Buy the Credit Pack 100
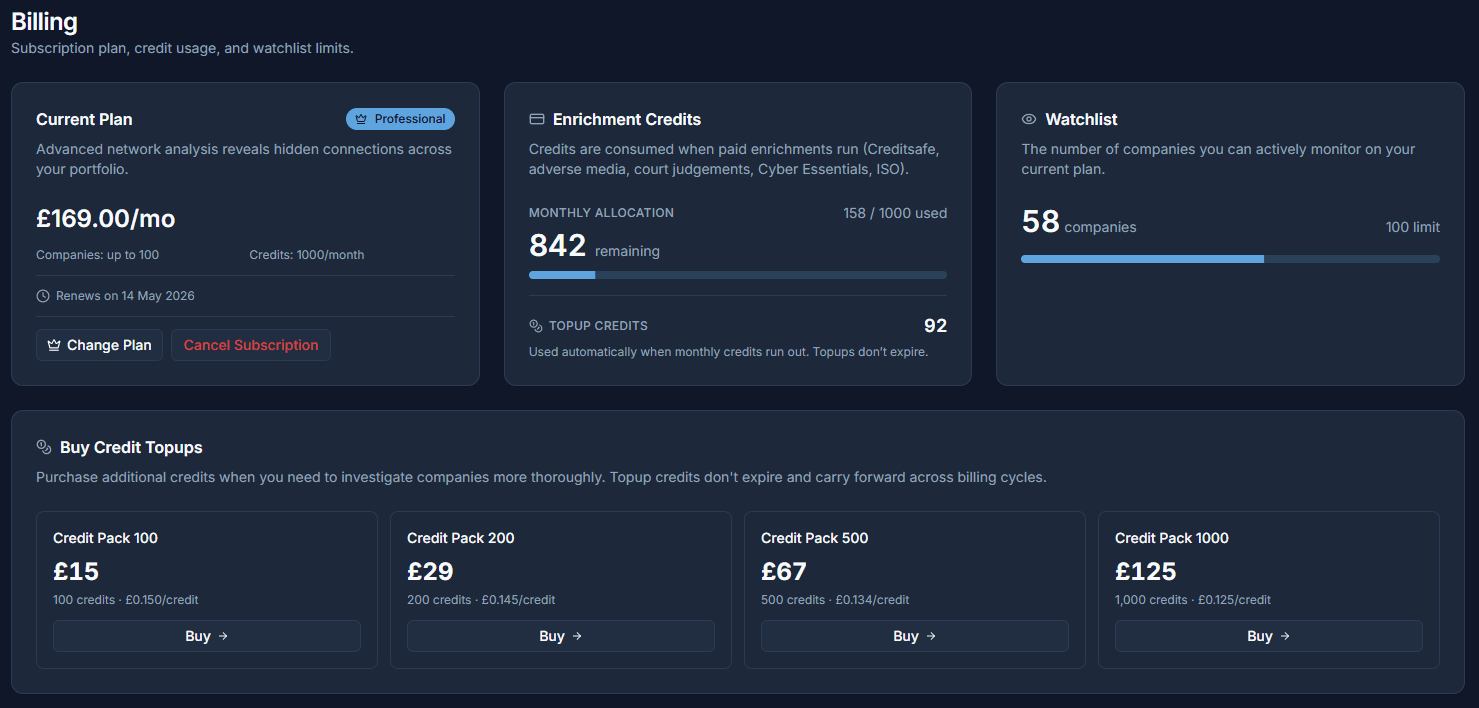Image resolution: width=1479 pixels, height=708 pixels. click(x=207, y=636)
